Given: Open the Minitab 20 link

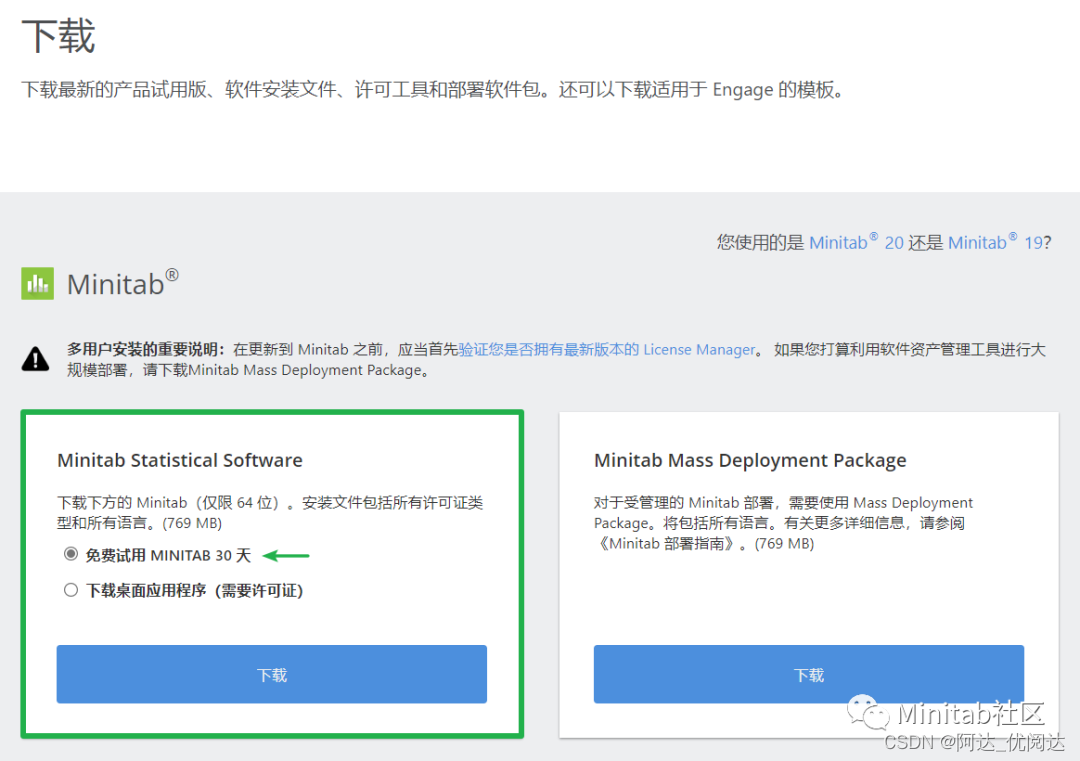Looking at the screenshot, I should point(856,242).
